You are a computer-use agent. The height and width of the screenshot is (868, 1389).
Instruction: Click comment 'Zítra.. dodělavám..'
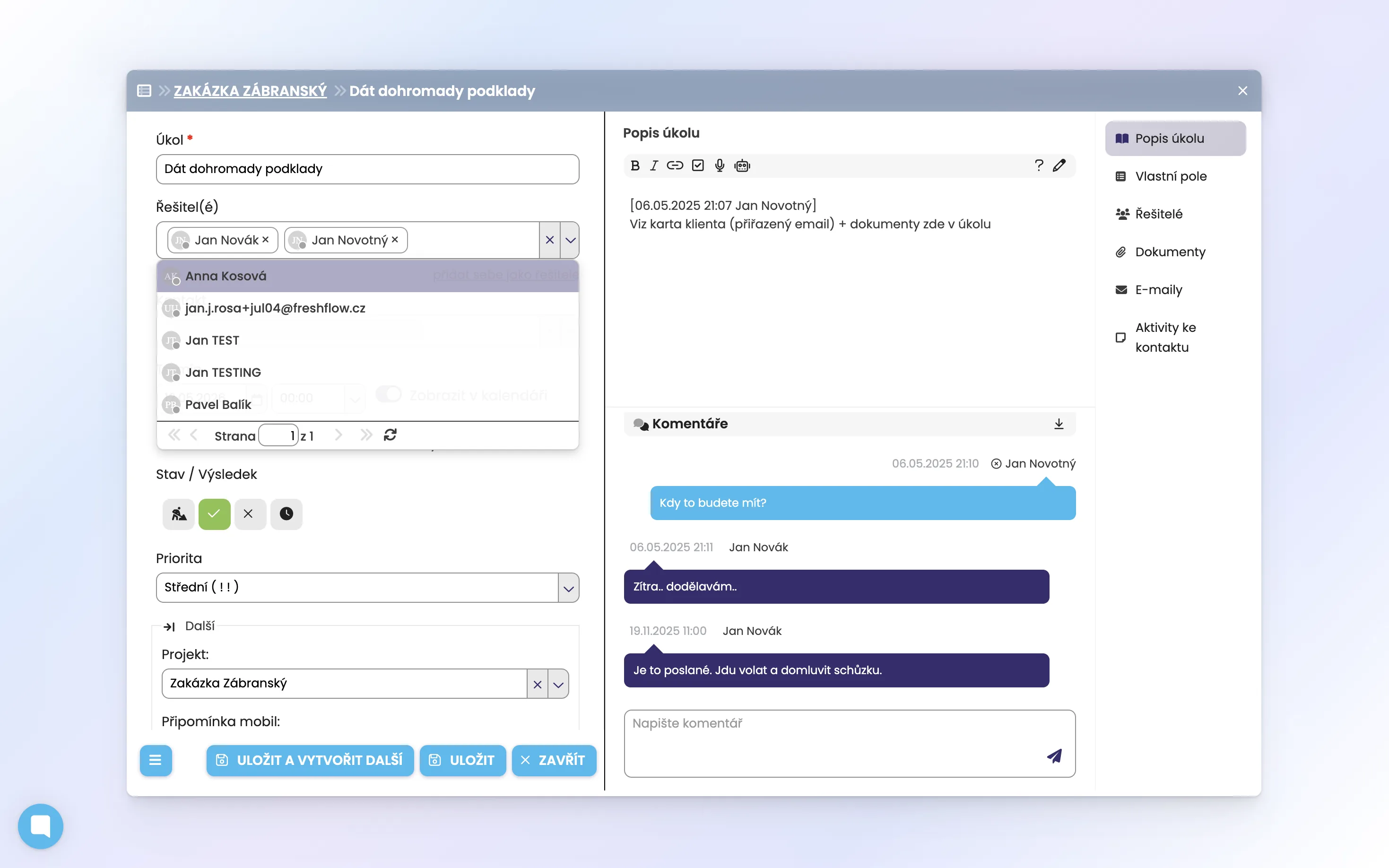coord(836,587)
